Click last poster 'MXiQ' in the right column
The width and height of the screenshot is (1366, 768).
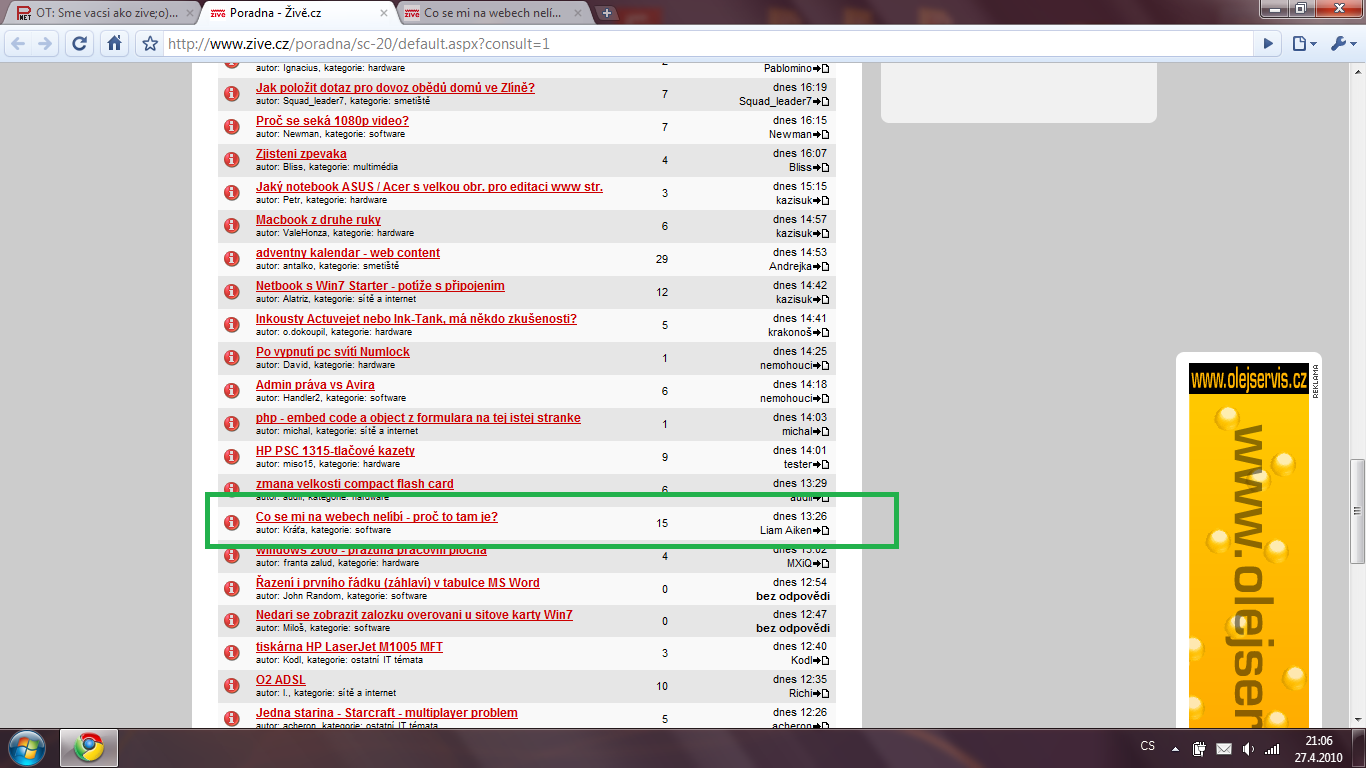point(799,563)
